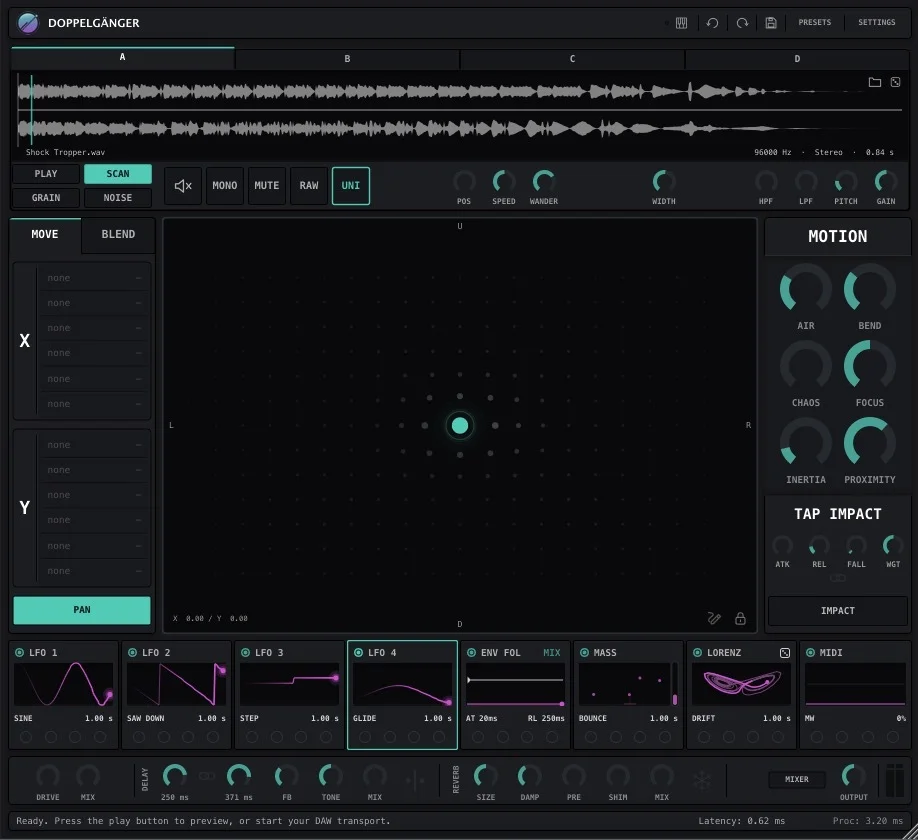This screenshot has width=918, height=840.
Task: Randomize the Lorenz dice icon
Action: pyautogui.click(x=785, y=653)
